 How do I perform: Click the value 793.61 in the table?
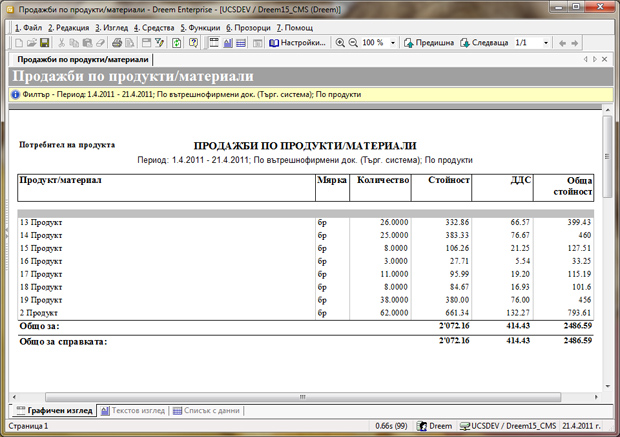tap(579, 313)
